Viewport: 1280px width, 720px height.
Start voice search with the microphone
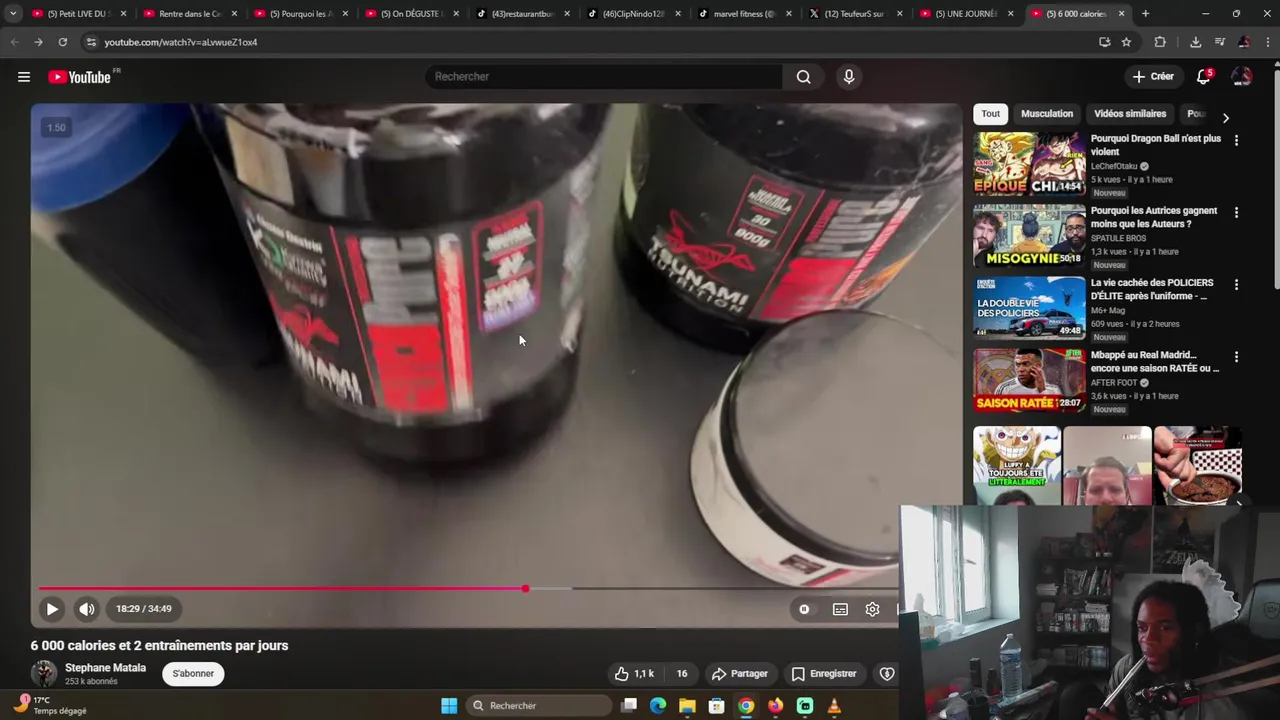pos(849,77)
